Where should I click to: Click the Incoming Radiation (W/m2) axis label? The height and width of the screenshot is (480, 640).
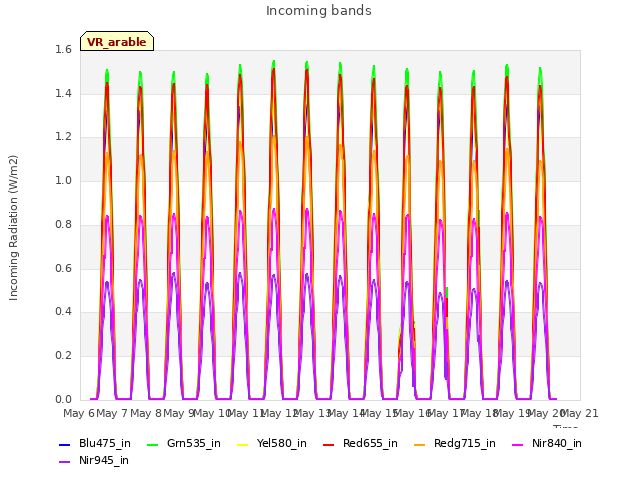click(13, 228)
